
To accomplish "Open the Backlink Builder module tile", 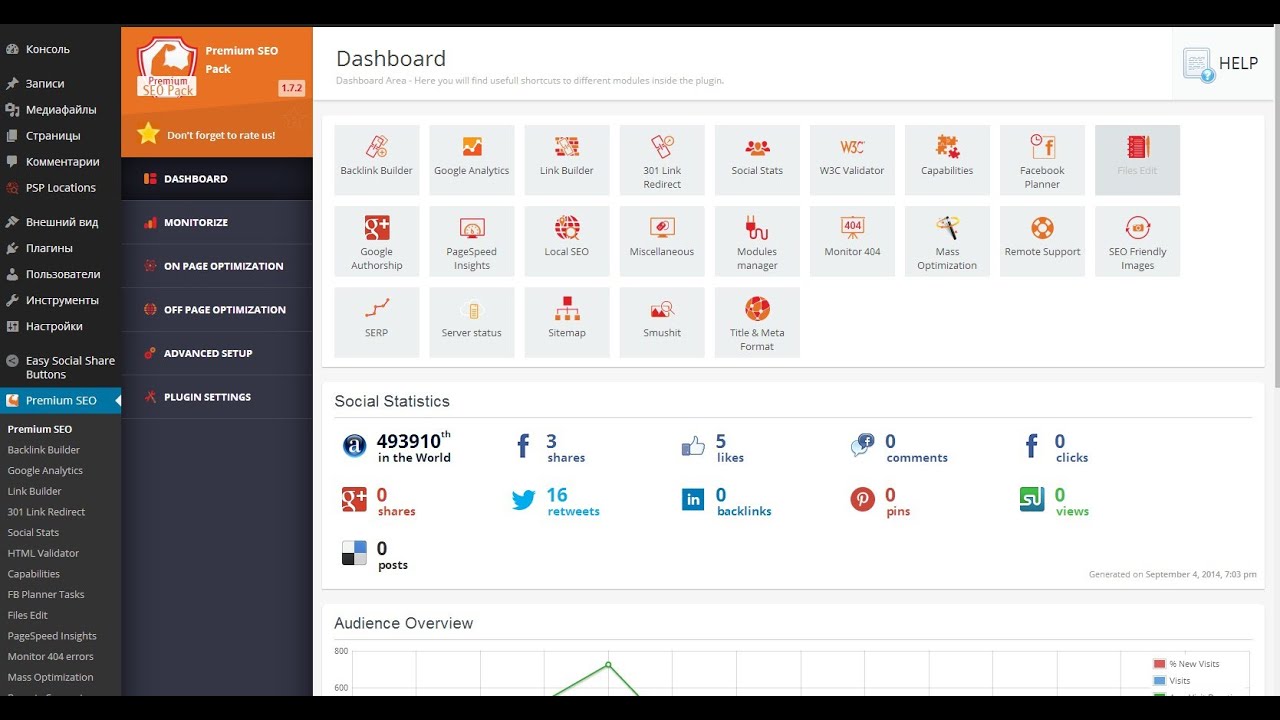I will [x=376, y=160].
